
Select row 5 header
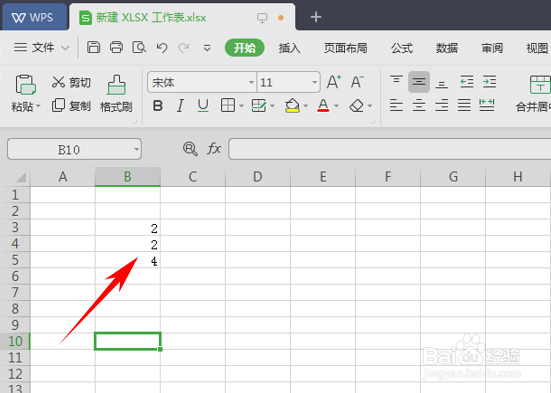15,260
